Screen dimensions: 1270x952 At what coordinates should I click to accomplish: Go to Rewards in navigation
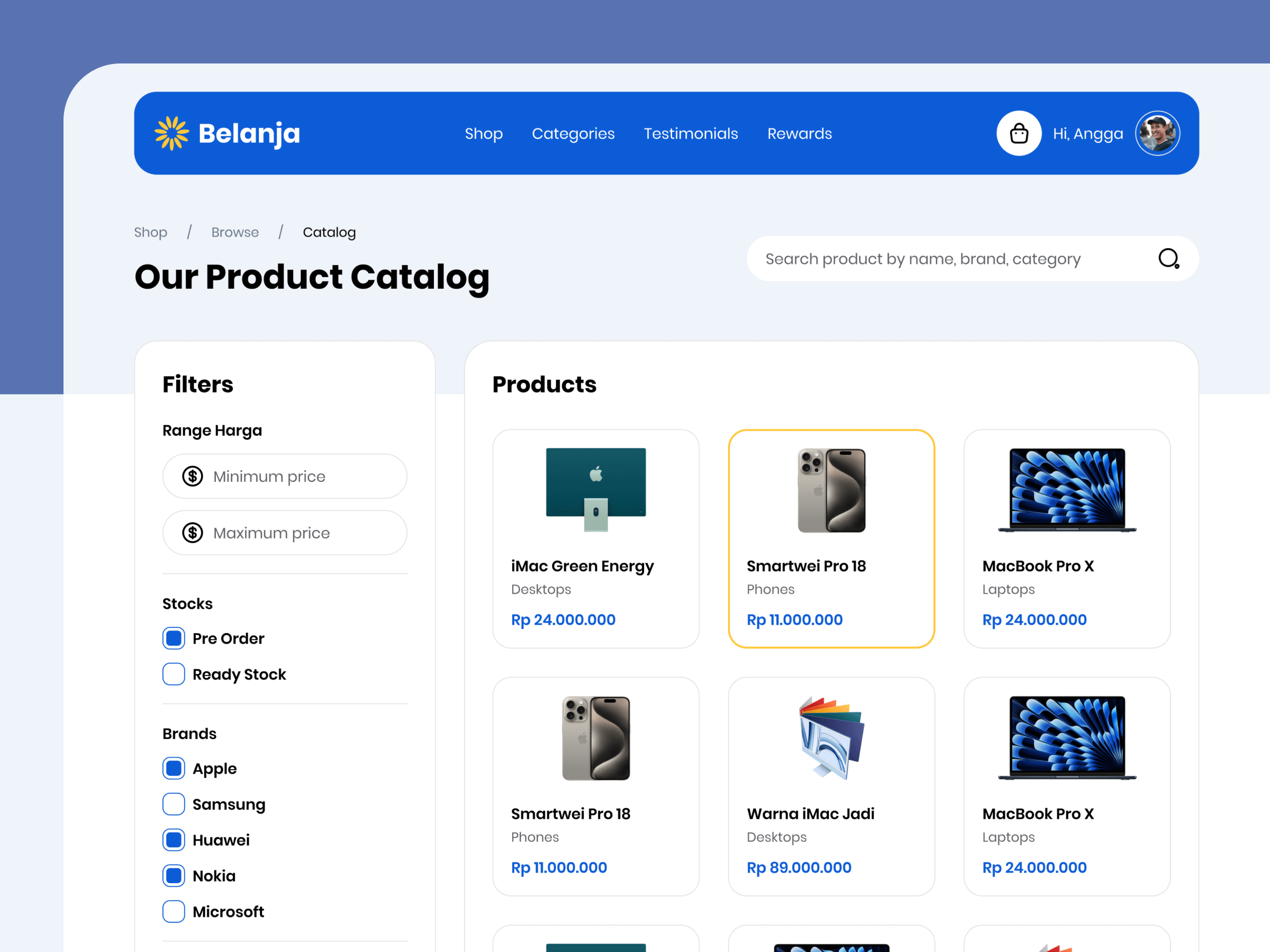(799, 134)
